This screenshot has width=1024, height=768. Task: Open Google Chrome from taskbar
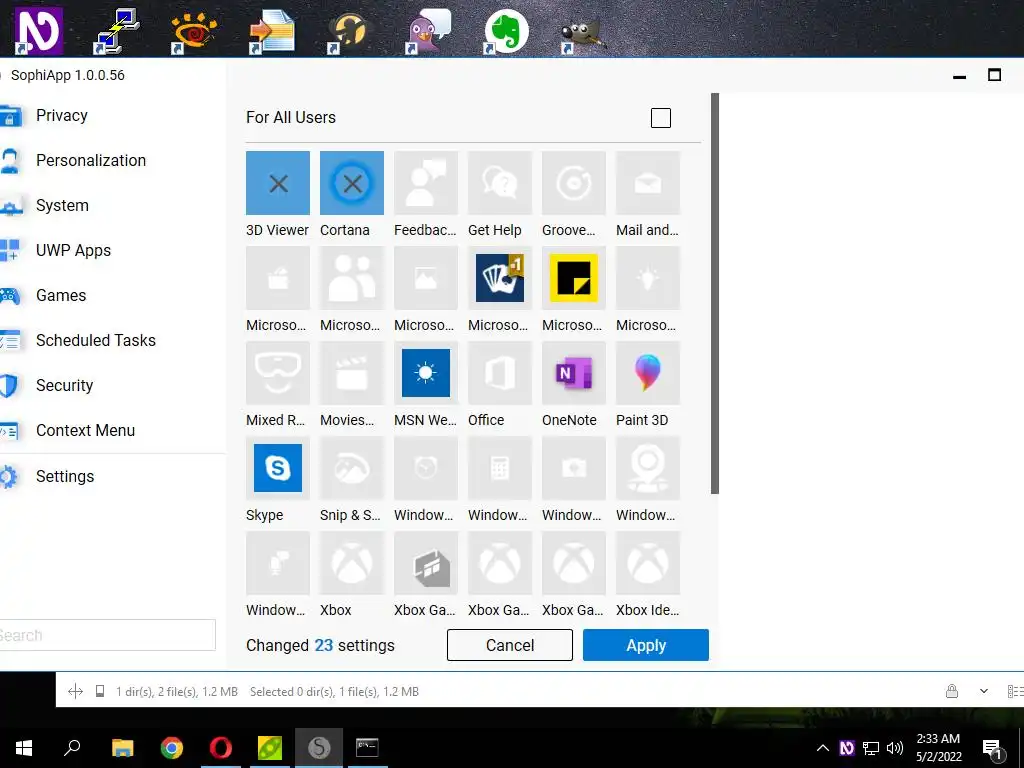(x=172, y=748)
